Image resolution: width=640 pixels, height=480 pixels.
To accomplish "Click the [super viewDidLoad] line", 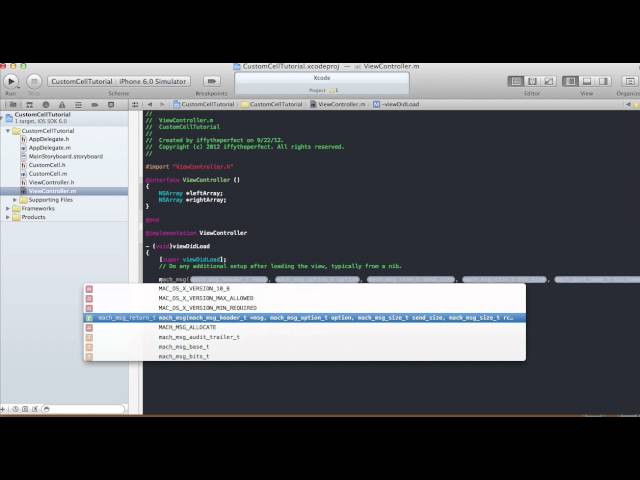I will 193,260.
